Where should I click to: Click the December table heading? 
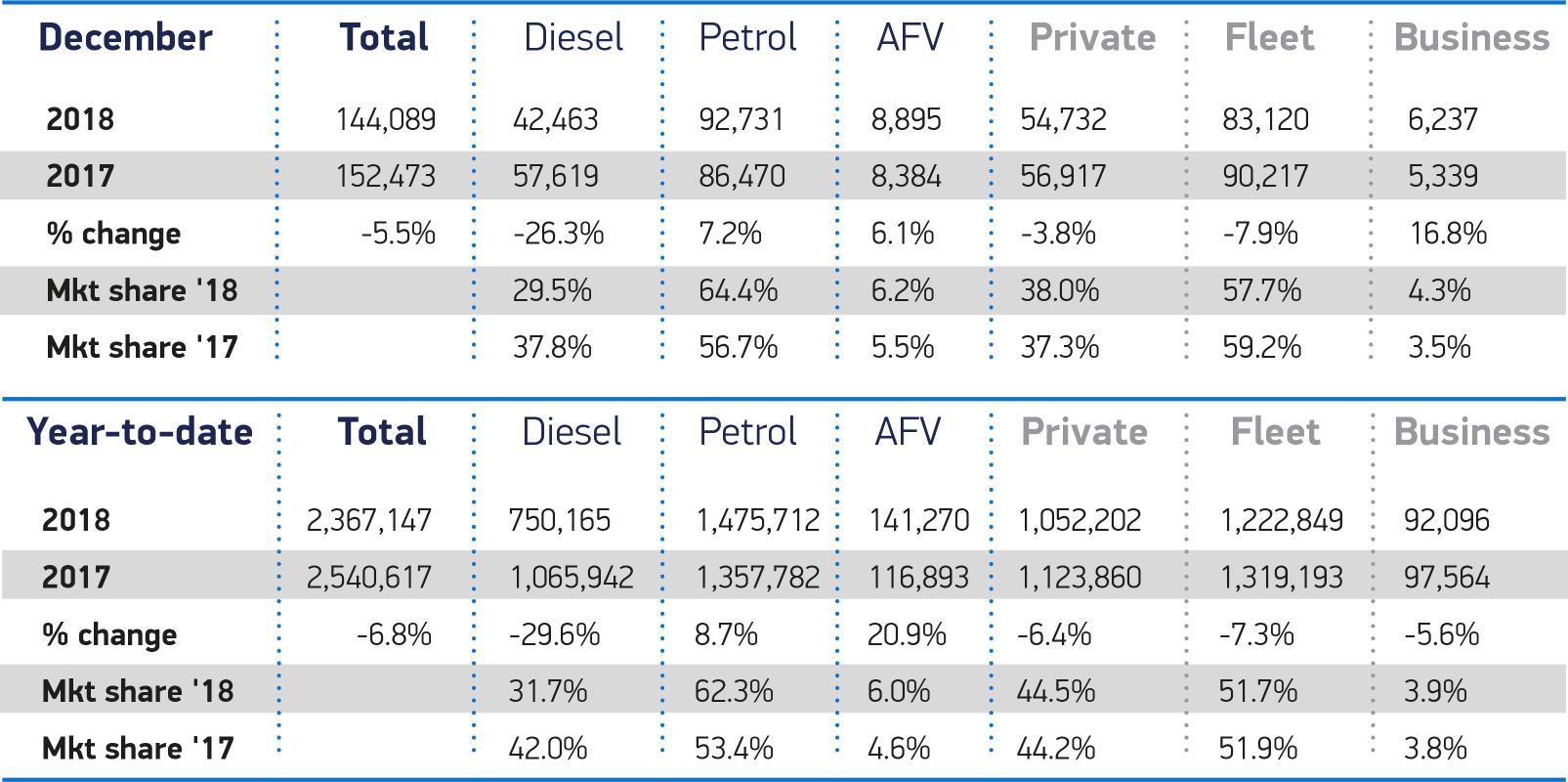125,38
